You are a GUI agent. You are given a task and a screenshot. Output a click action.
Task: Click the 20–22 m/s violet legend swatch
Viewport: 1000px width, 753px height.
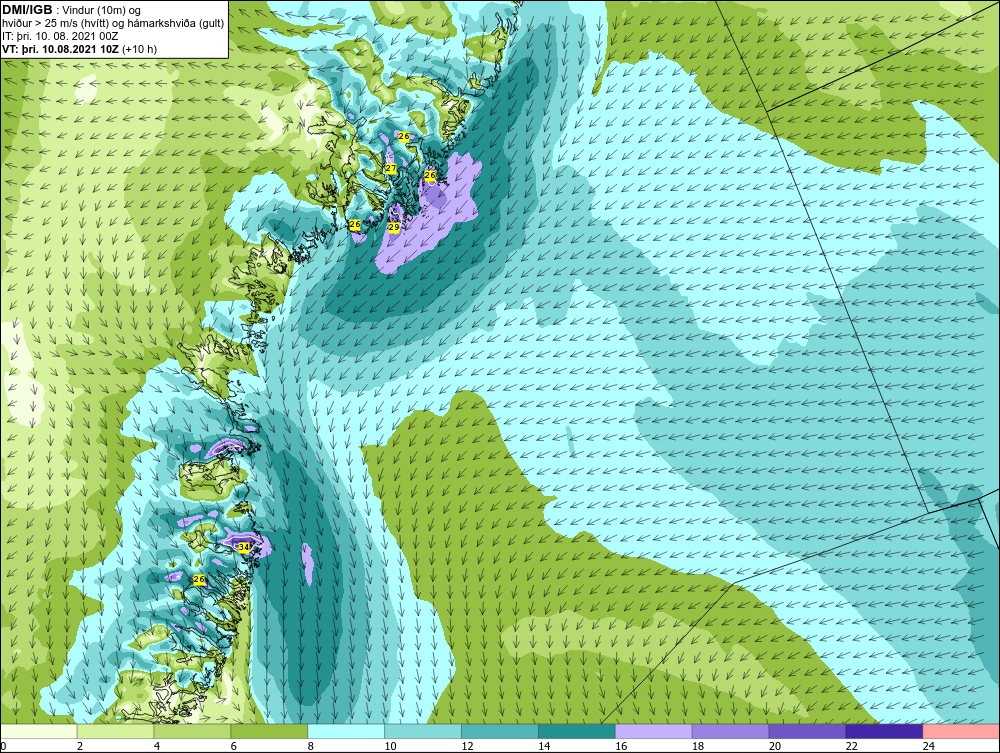pyautogui.click(x=807, y=731)
